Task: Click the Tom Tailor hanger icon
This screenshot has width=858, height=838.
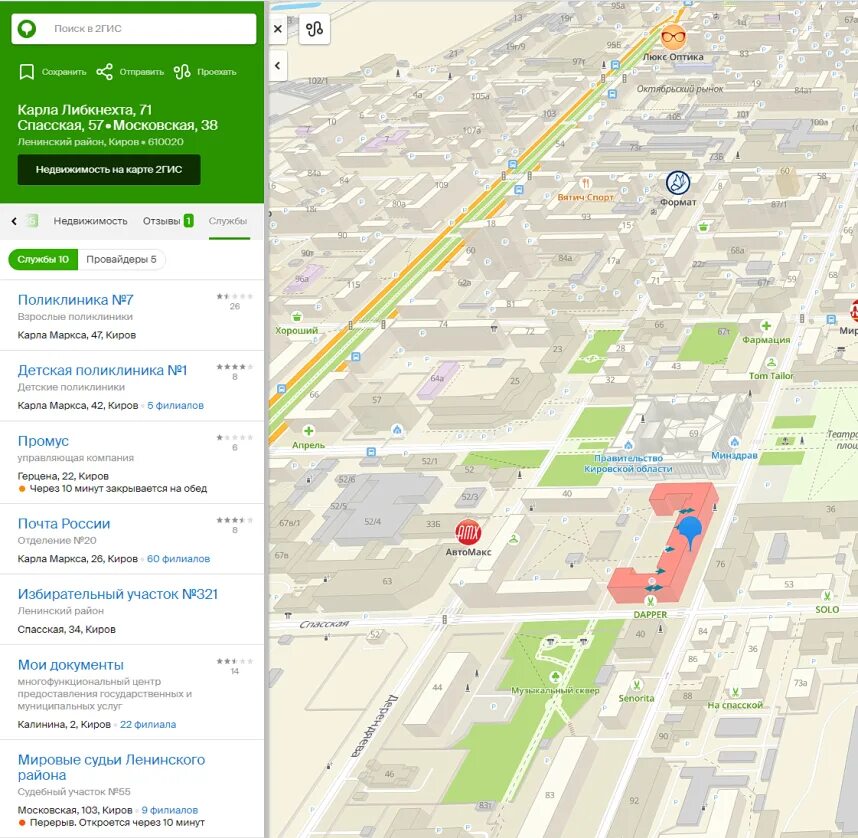Action: [x=771, y=362]
